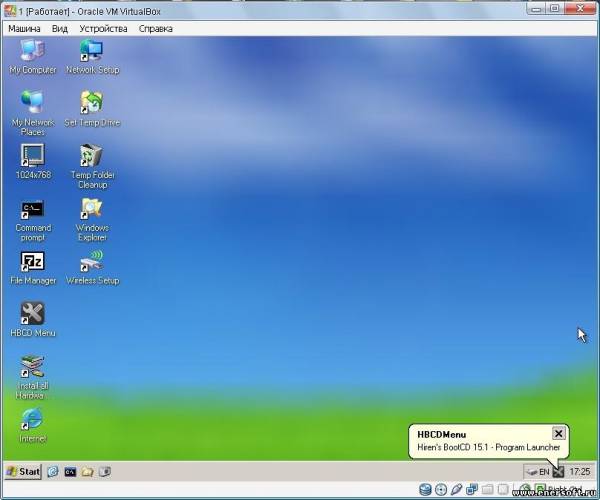
Task: Click VirtualBox network adapters status icon
Action: coord(472,489)
